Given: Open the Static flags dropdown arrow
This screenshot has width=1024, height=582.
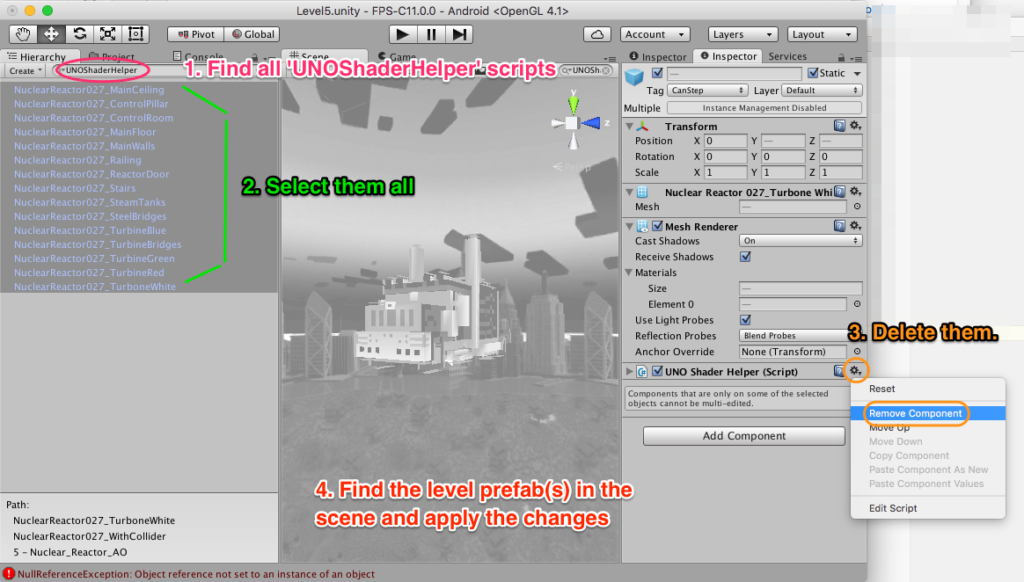Looking at the screenshot, I should click(x=857, y=73).
